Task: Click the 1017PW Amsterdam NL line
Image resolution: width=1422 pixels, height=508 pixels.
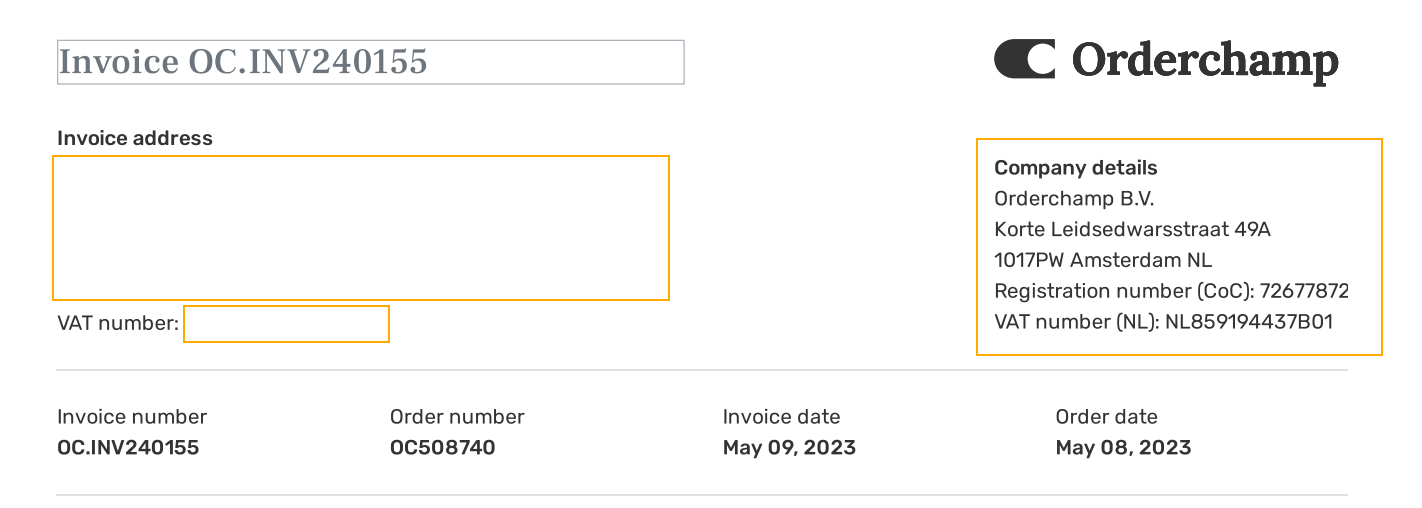Action: [x=1103, y=260]
